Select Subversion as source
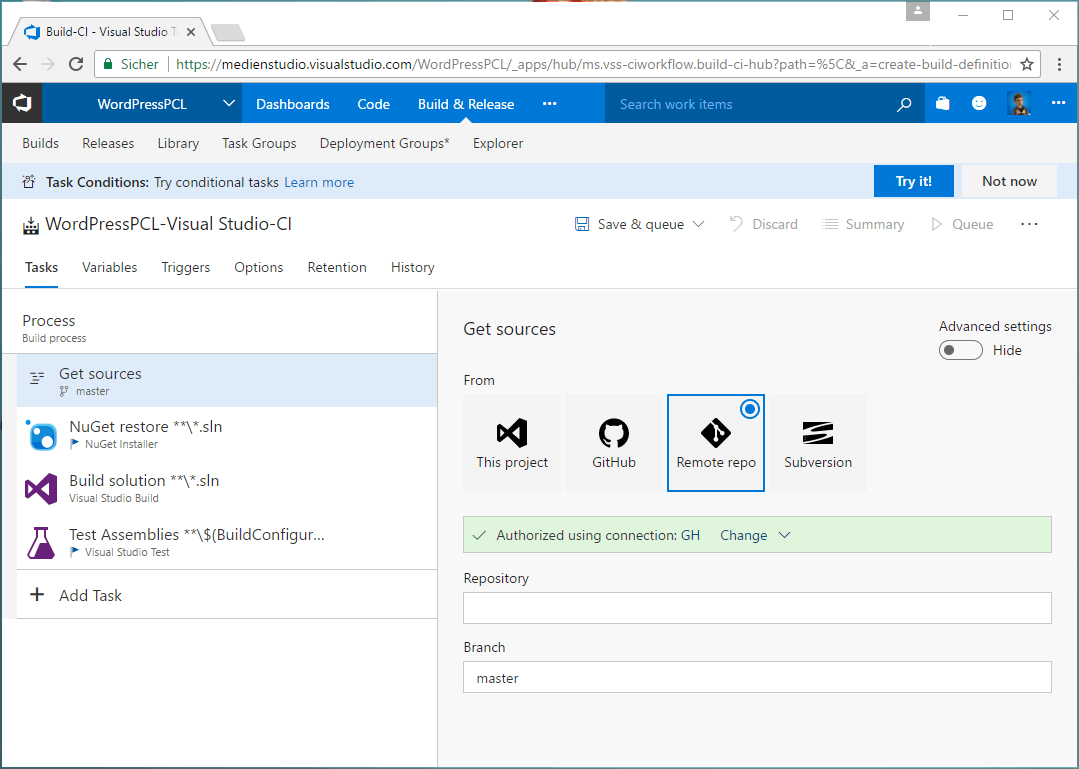 (818, 443)
